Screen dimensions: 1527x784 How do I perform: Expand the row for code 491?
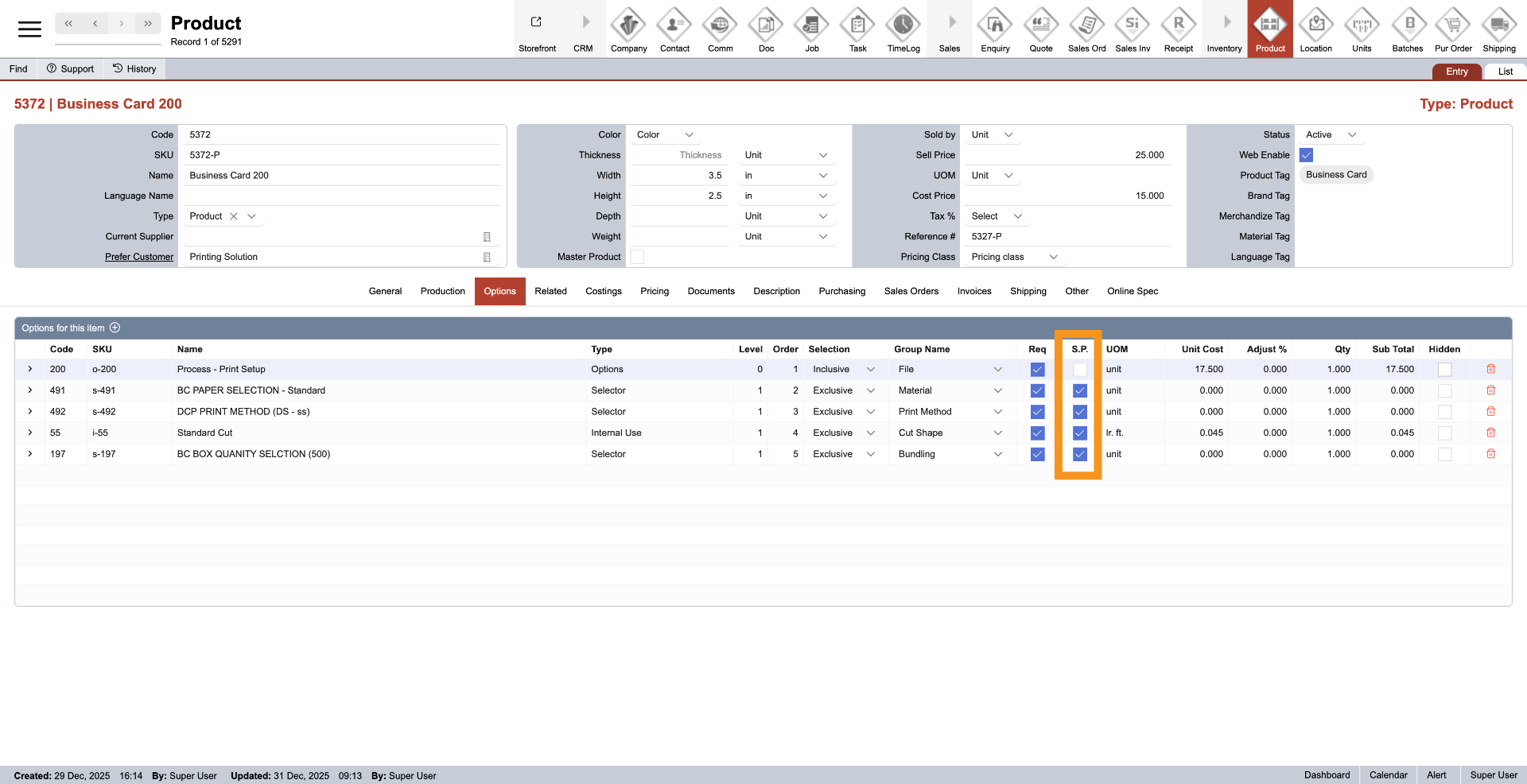click(x=30, y=390)
